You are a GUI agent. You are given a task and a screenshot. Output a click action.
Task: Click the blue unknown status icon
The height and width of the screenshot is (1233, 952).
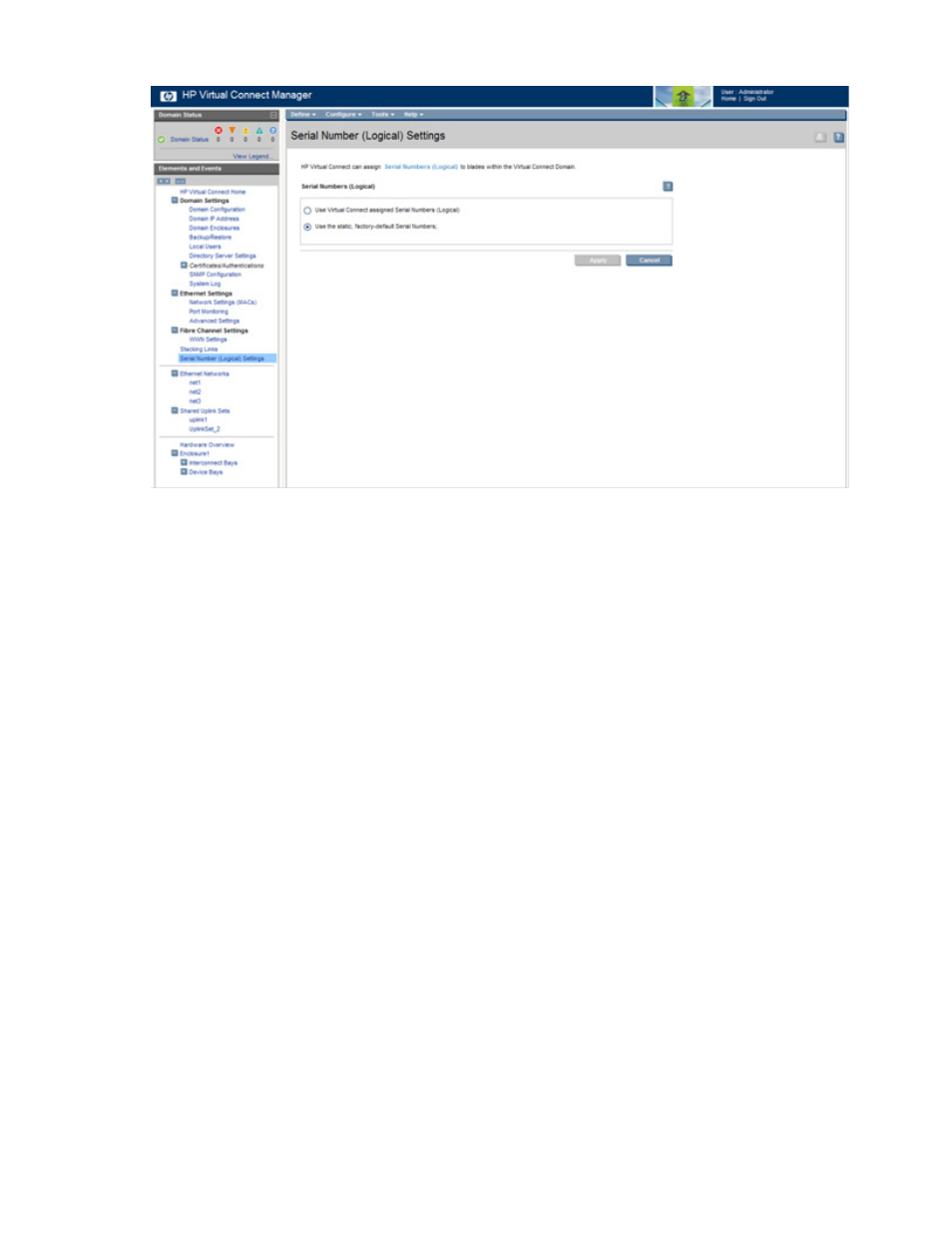[272, 131]
